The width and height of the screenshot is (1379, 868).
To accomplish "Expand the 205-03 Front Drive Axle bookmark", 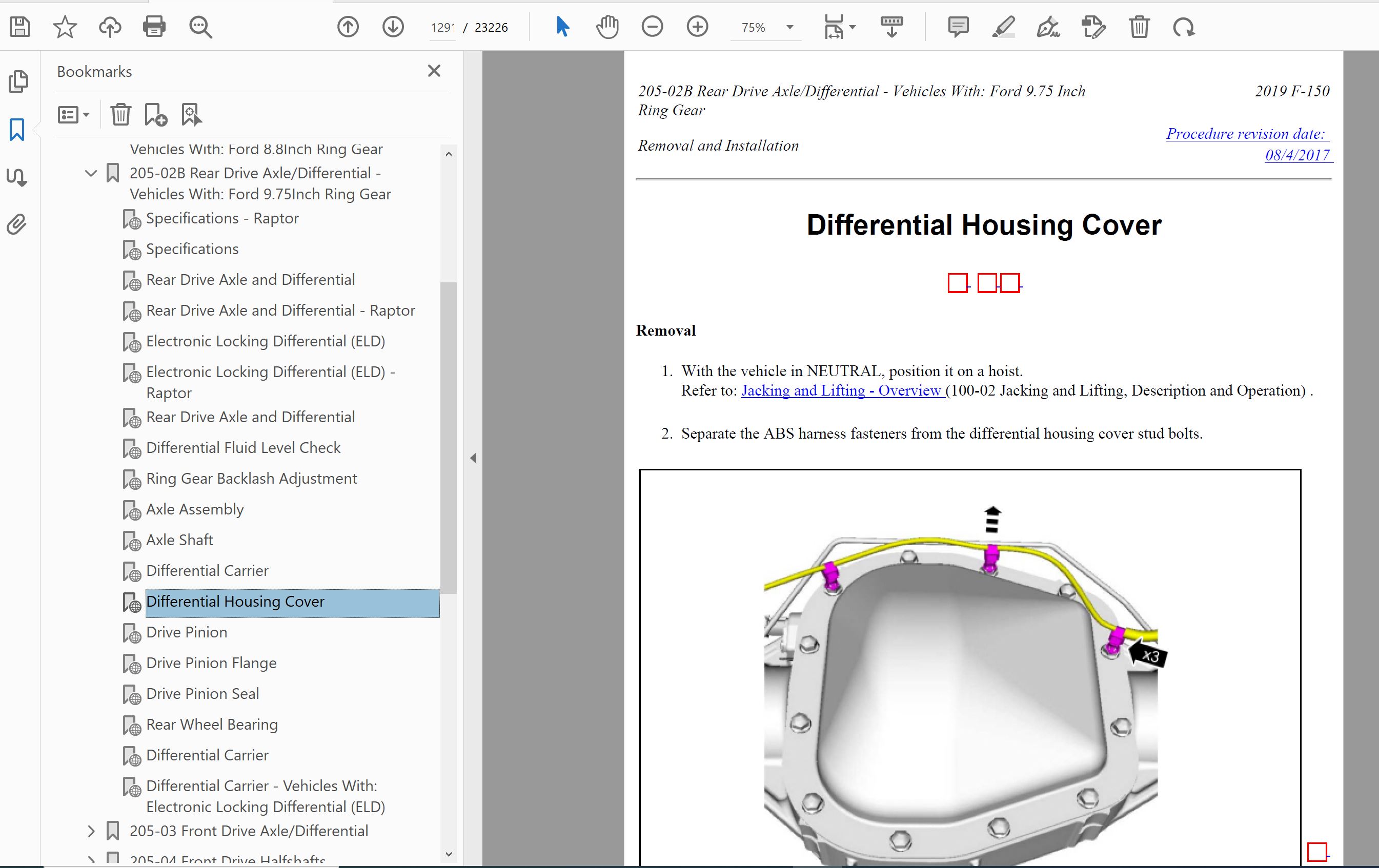I will point(91,831).
